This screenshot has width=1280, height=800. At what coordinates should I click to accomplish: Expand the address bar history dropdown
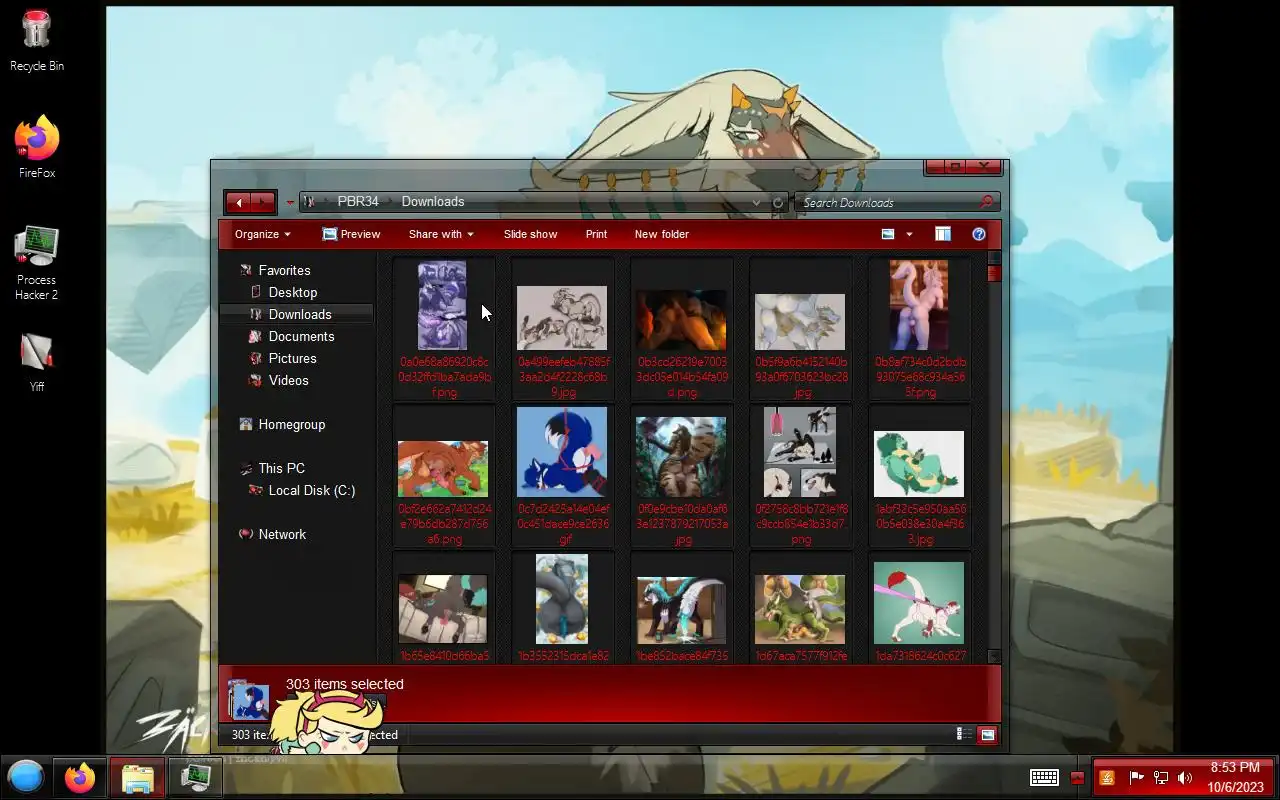click(x=756, y=203)
